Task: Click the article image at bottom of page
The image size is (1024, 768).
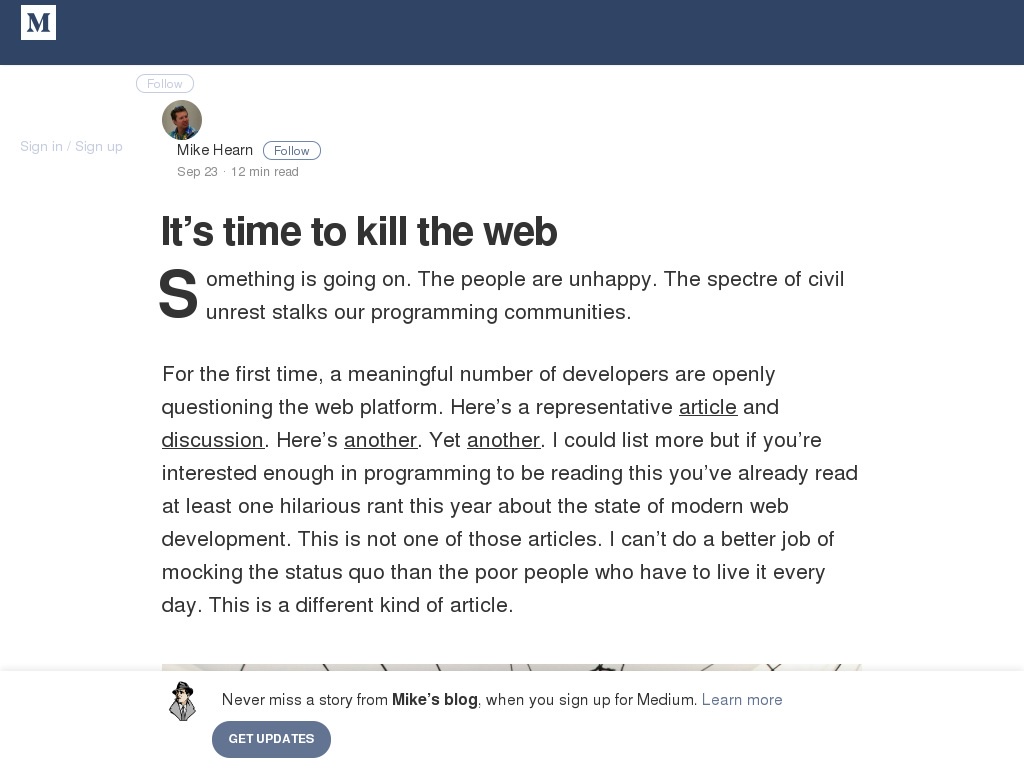Action: tap(511, 667)
